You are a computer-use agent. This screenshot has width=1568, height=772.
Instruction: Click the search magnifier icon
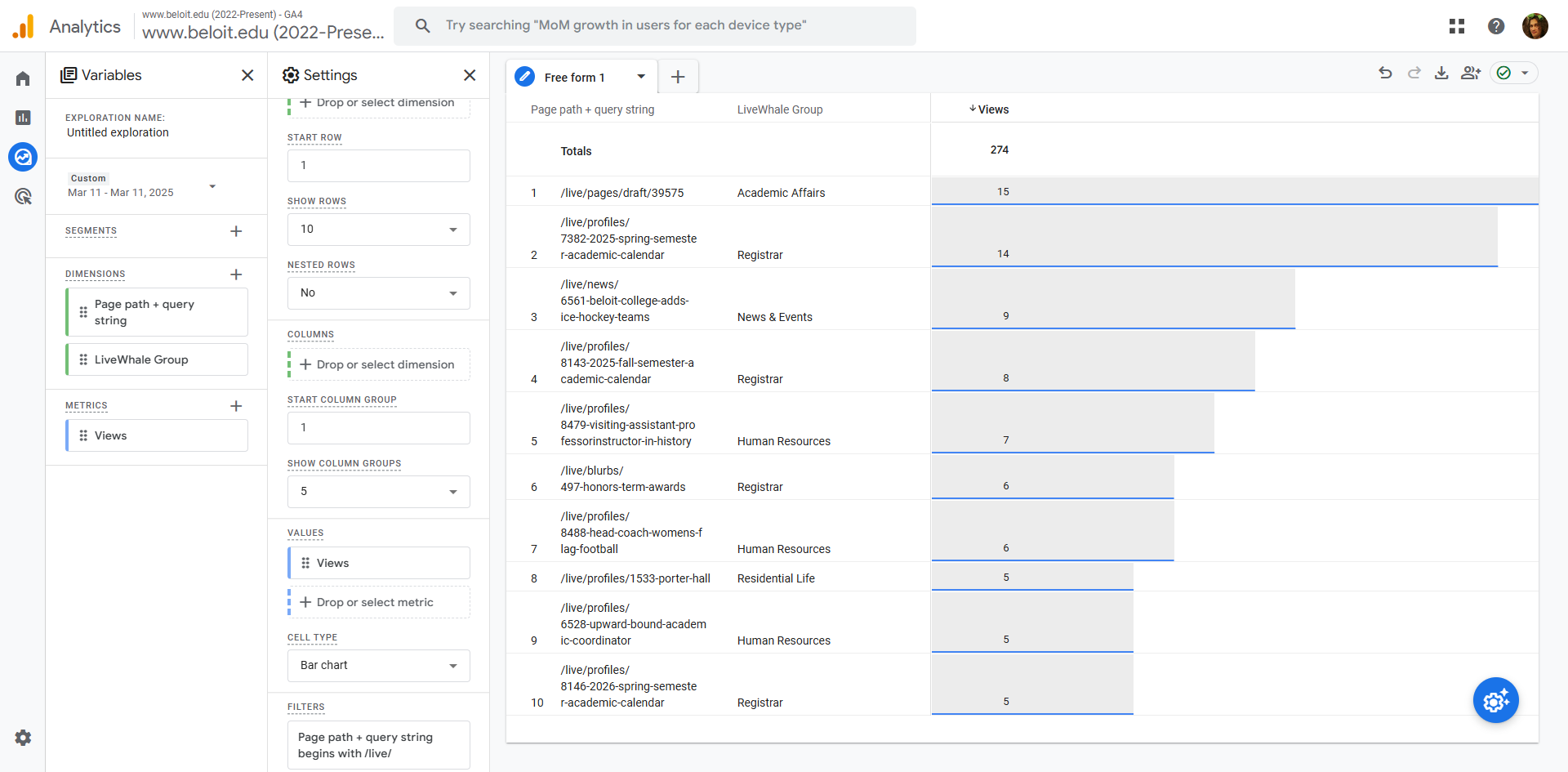[422, 25]
